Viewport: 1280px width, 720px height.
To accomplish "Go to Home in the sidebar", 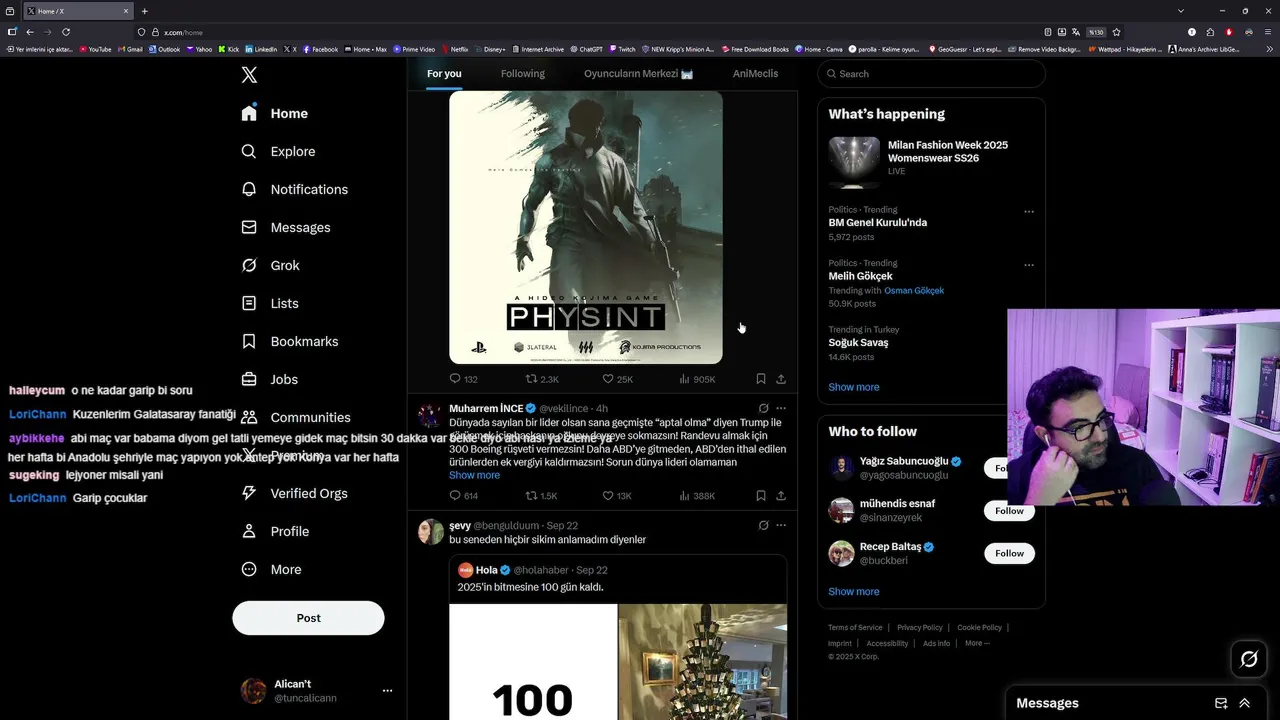I will click(x=274, y=113).
